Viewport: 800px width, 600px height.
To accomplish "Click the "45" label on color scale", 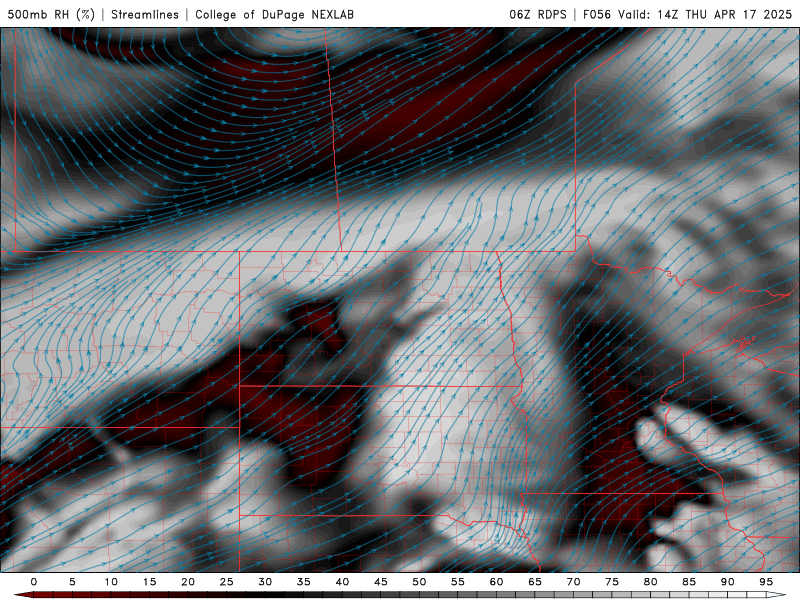I will point(381,582).
